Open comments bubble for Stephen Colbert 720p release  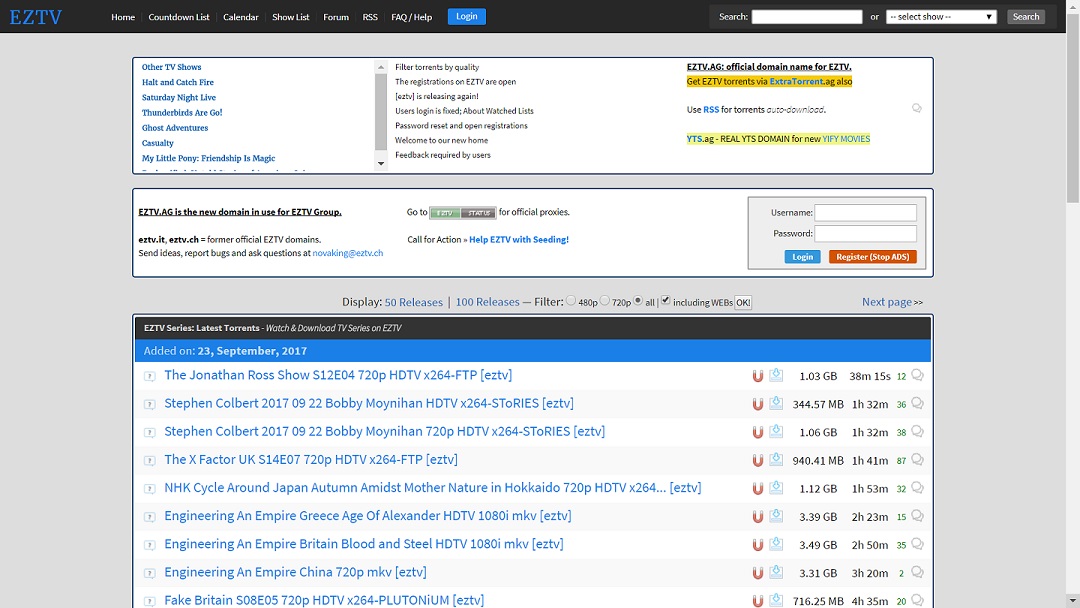pos(918,431)
